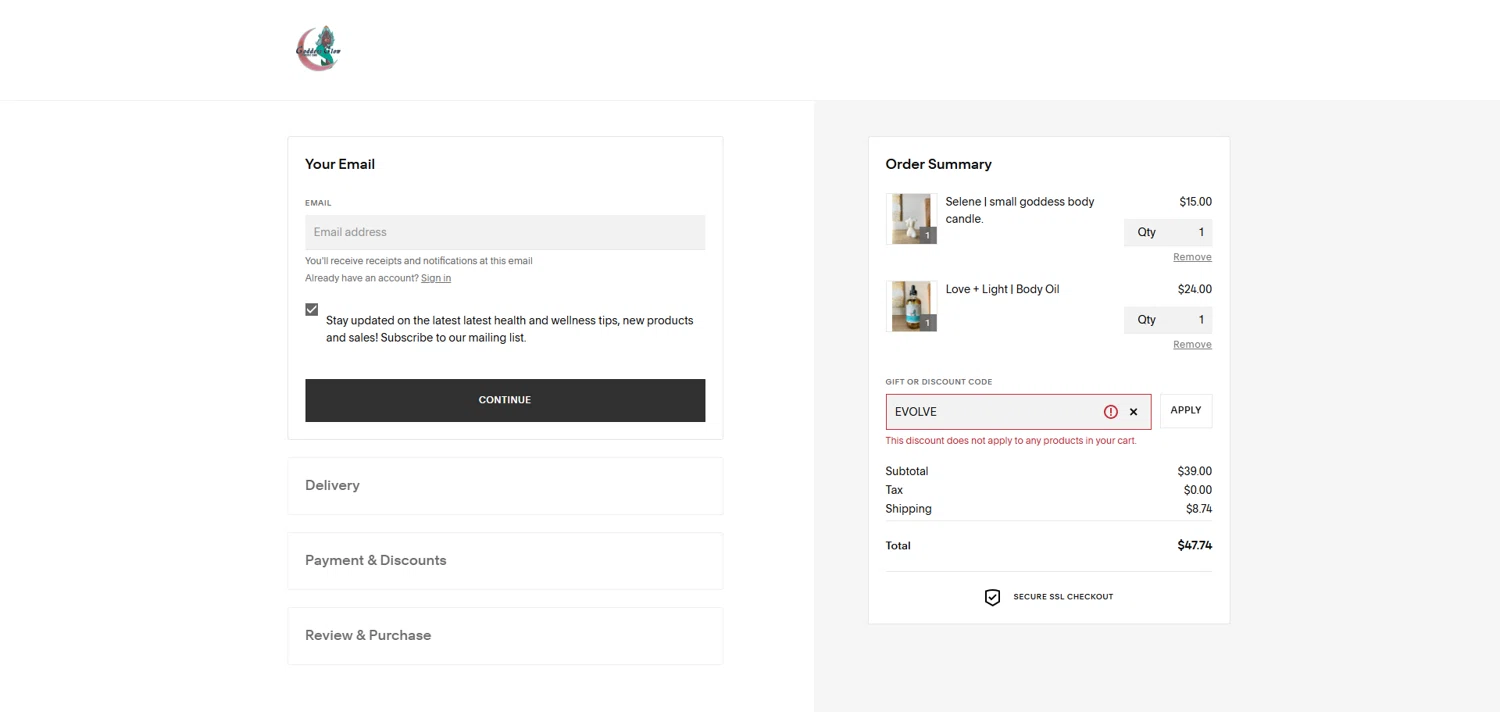Viewport: 1500px width, 712px height.
Task: Clear the EVOLVE discount code with X
Action: (x=1133, y=412)
